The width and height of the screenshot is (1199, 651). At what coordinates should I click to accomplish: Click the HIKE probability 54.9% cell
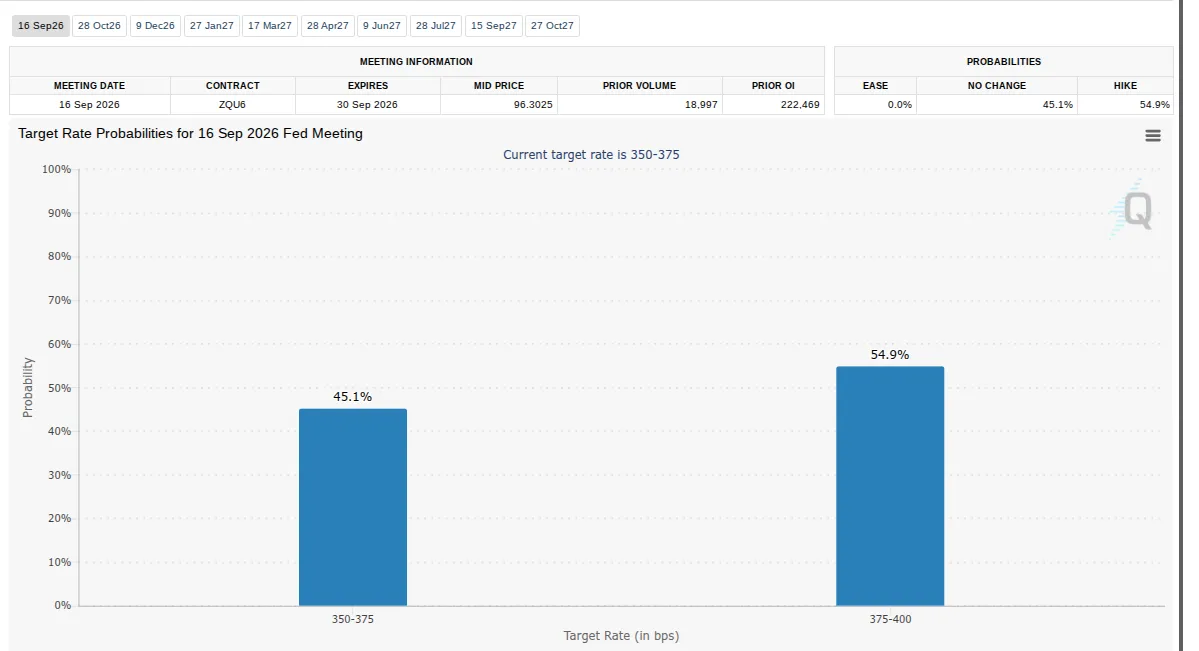pos(1125,105)
